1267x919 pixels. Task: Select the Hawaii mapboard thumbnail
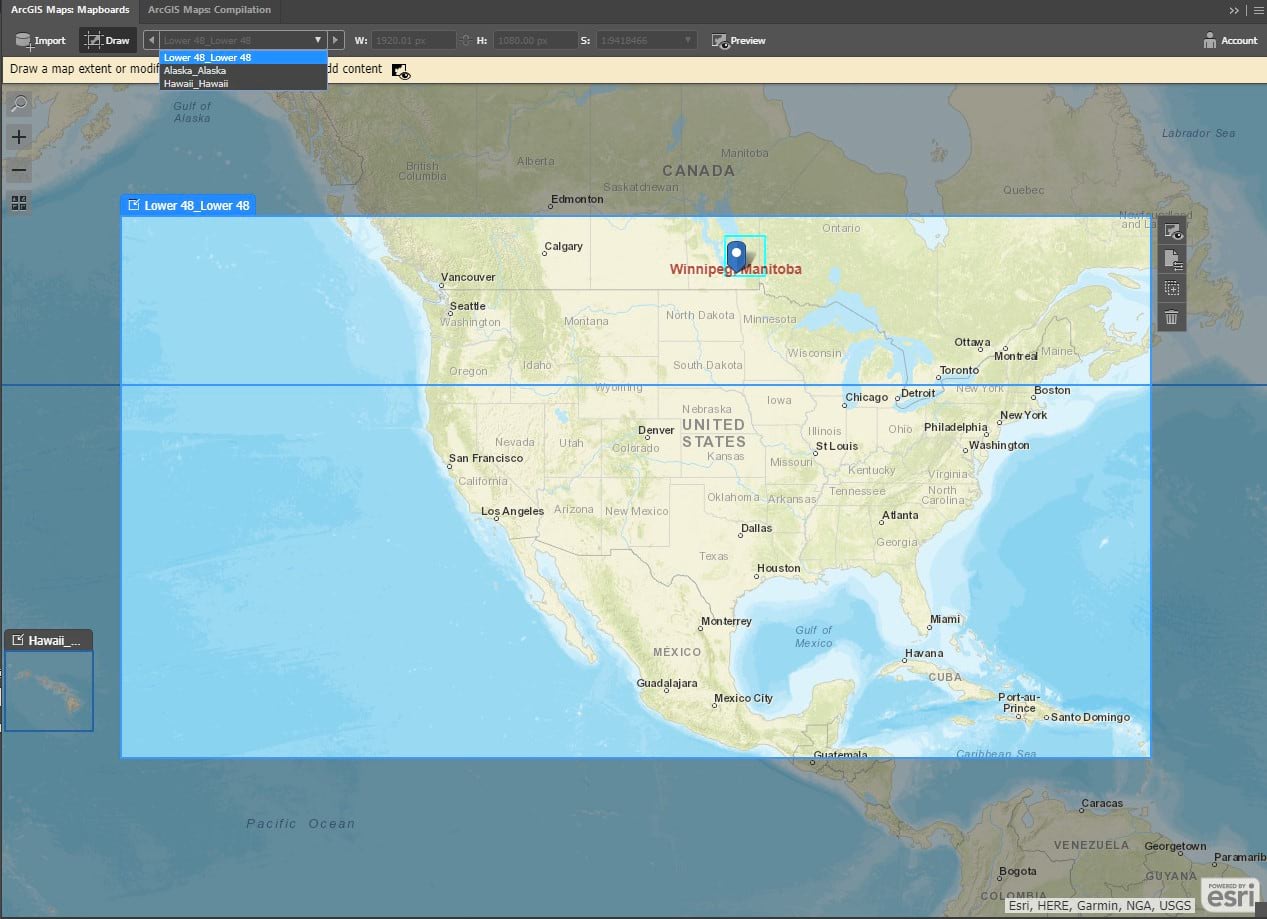click(x=49, y=690)
